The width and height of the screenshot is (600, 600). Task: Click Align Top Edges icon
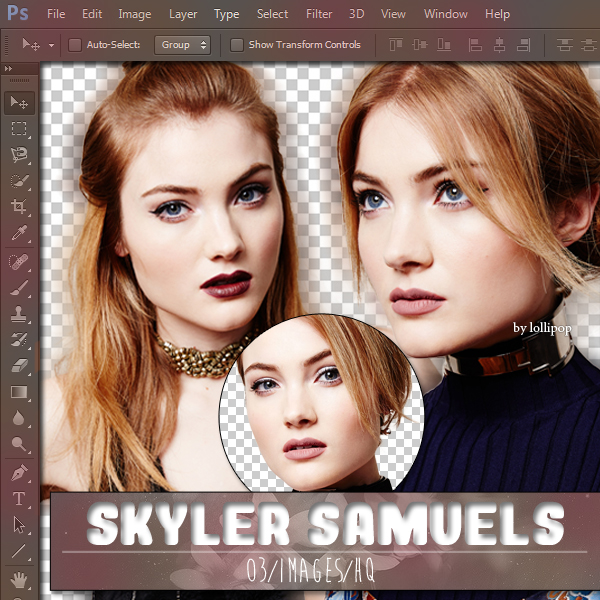tap(396, 45)
